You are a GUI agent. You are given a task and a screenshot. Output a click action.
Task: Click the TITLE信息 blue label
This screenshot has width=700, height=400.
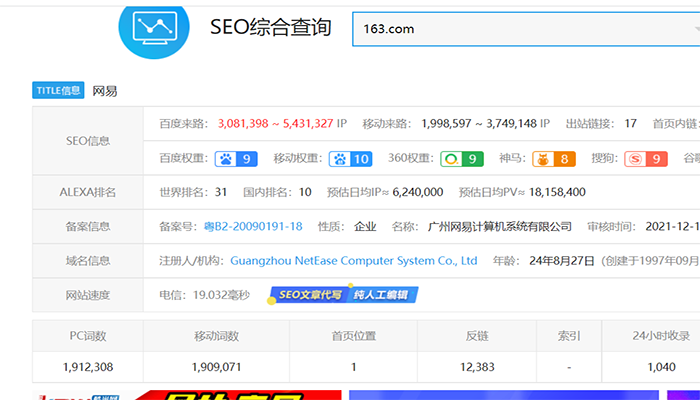click(x=58, y=91)
